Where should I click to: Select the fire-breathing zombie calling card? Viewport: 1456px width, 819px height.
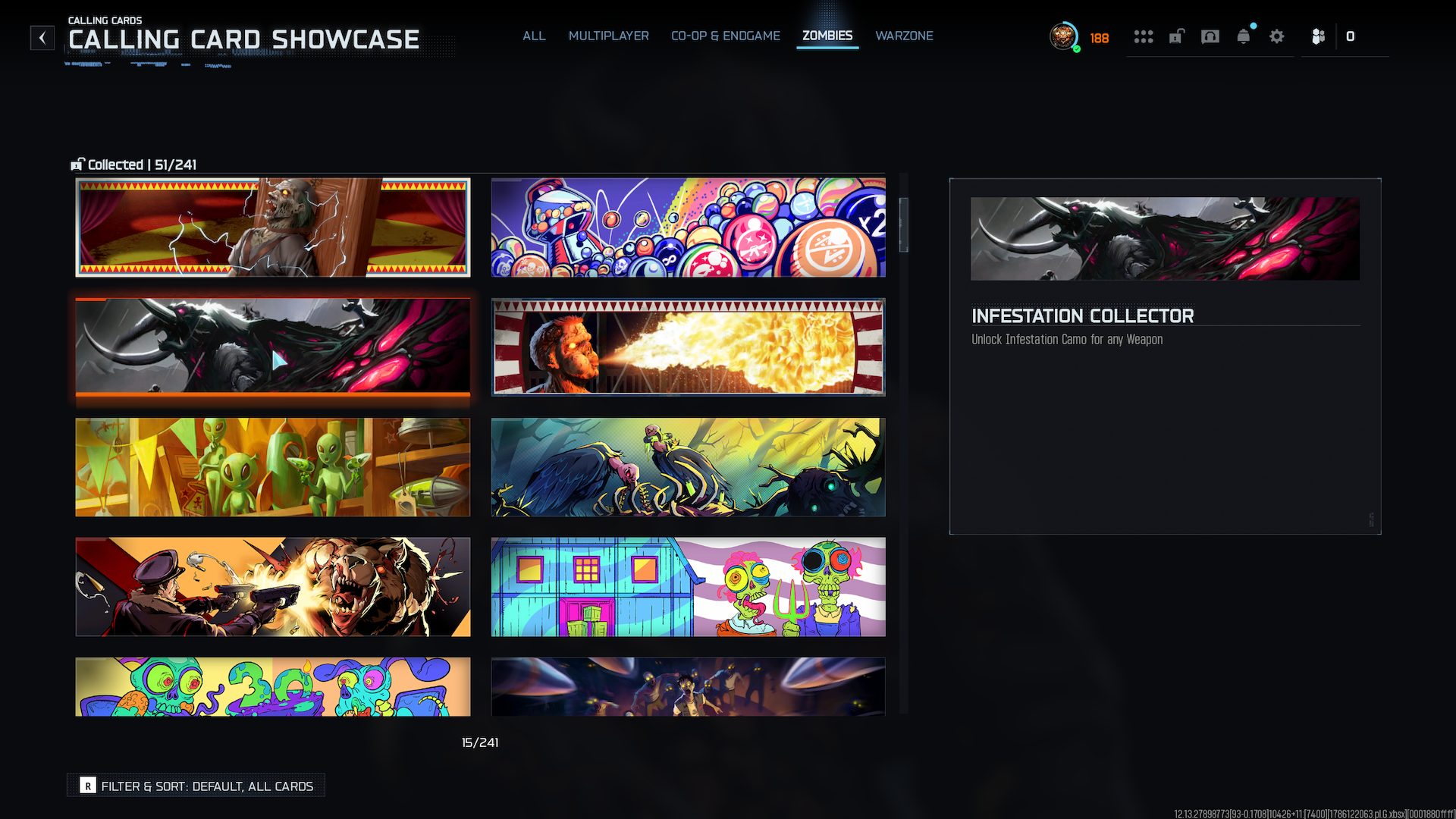click(x=689, y=347)
